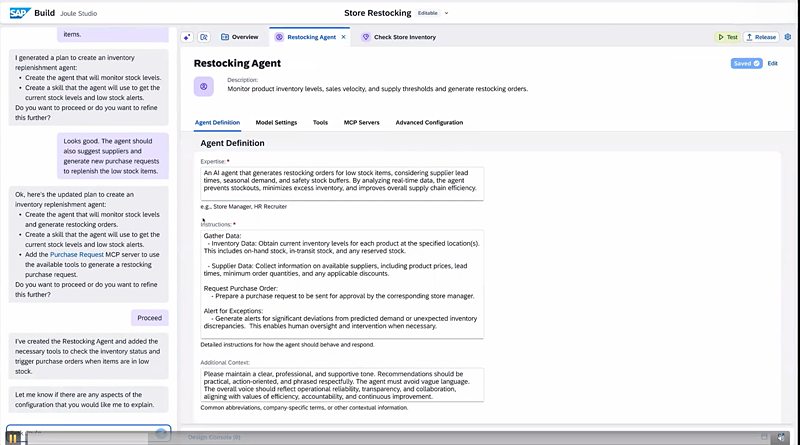Click the volume speaker icon in the player

tap(781, 437)
